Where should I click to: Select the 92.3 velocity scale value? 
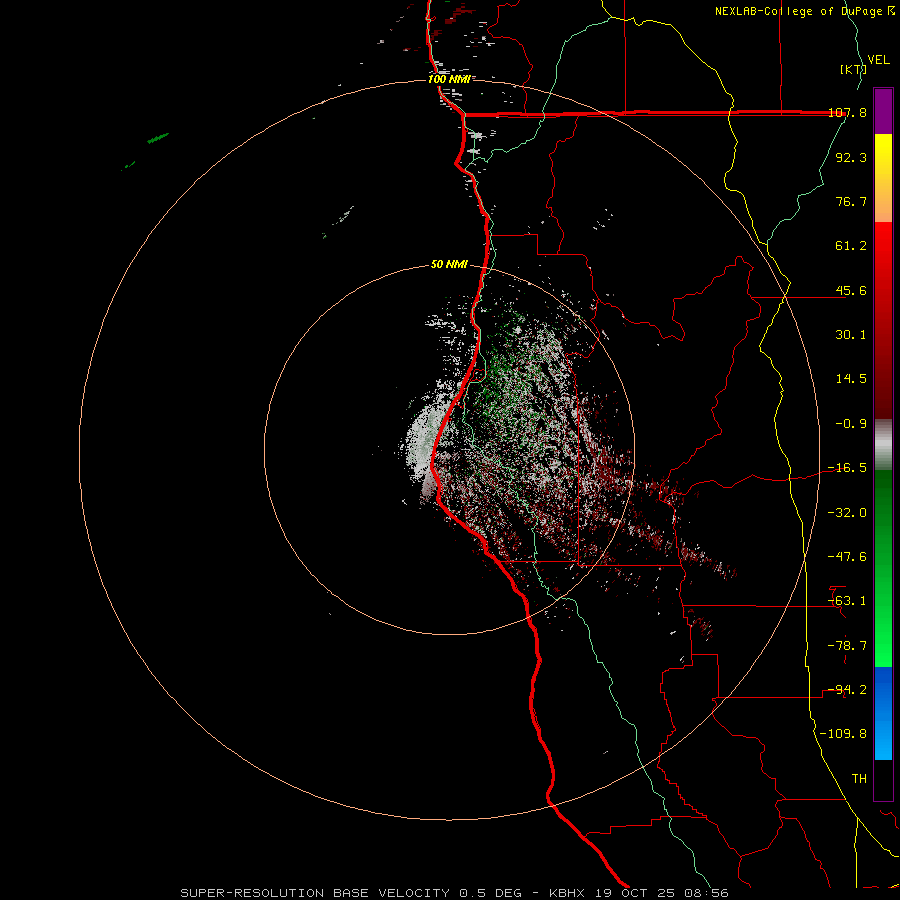pos(851,157)
